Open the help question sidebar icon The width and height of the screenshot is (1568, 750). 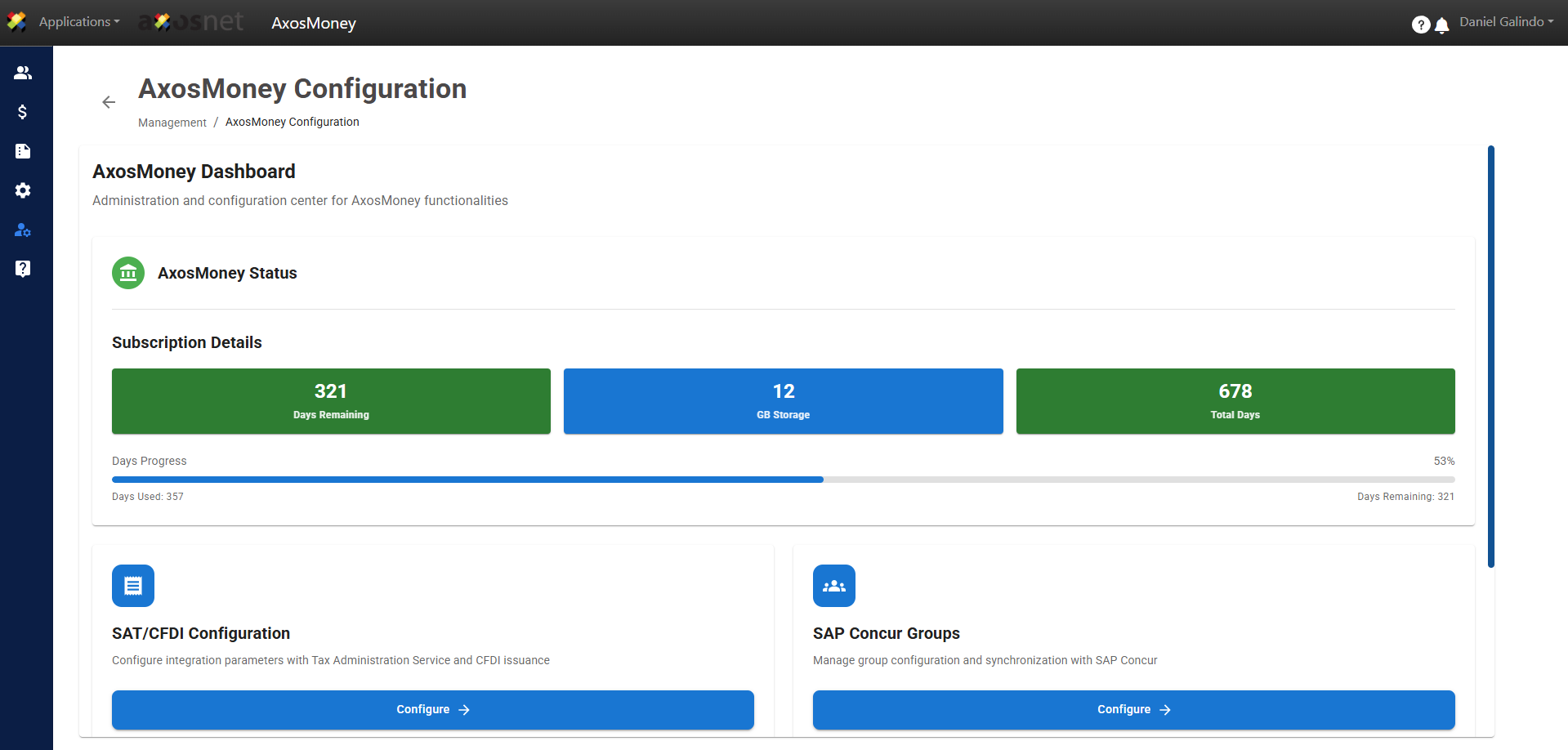pyautogui.click(x=23, y=269)
